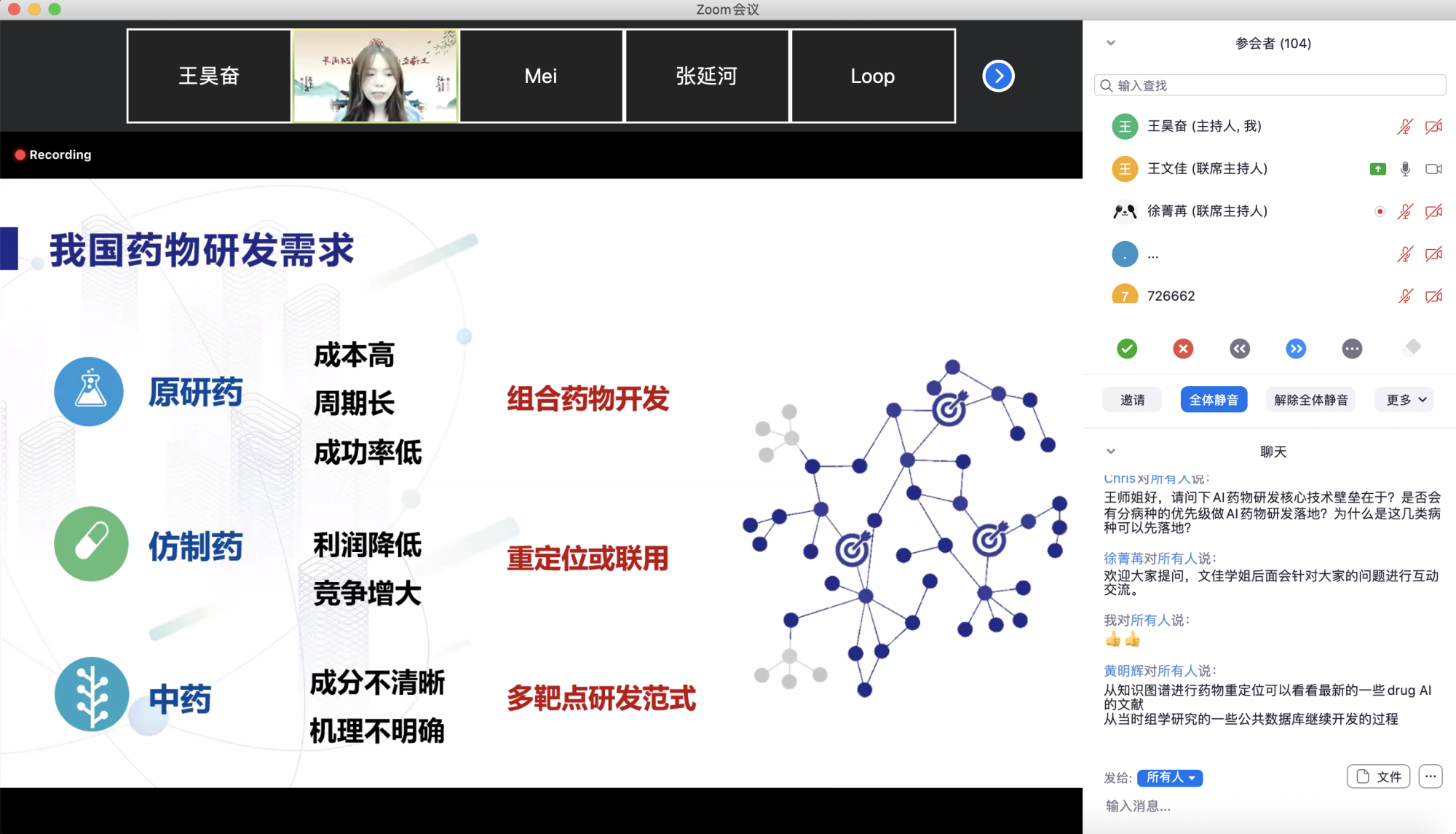Click the 解除全体静音 button

pyautogui.click(x=1310, y=400)
